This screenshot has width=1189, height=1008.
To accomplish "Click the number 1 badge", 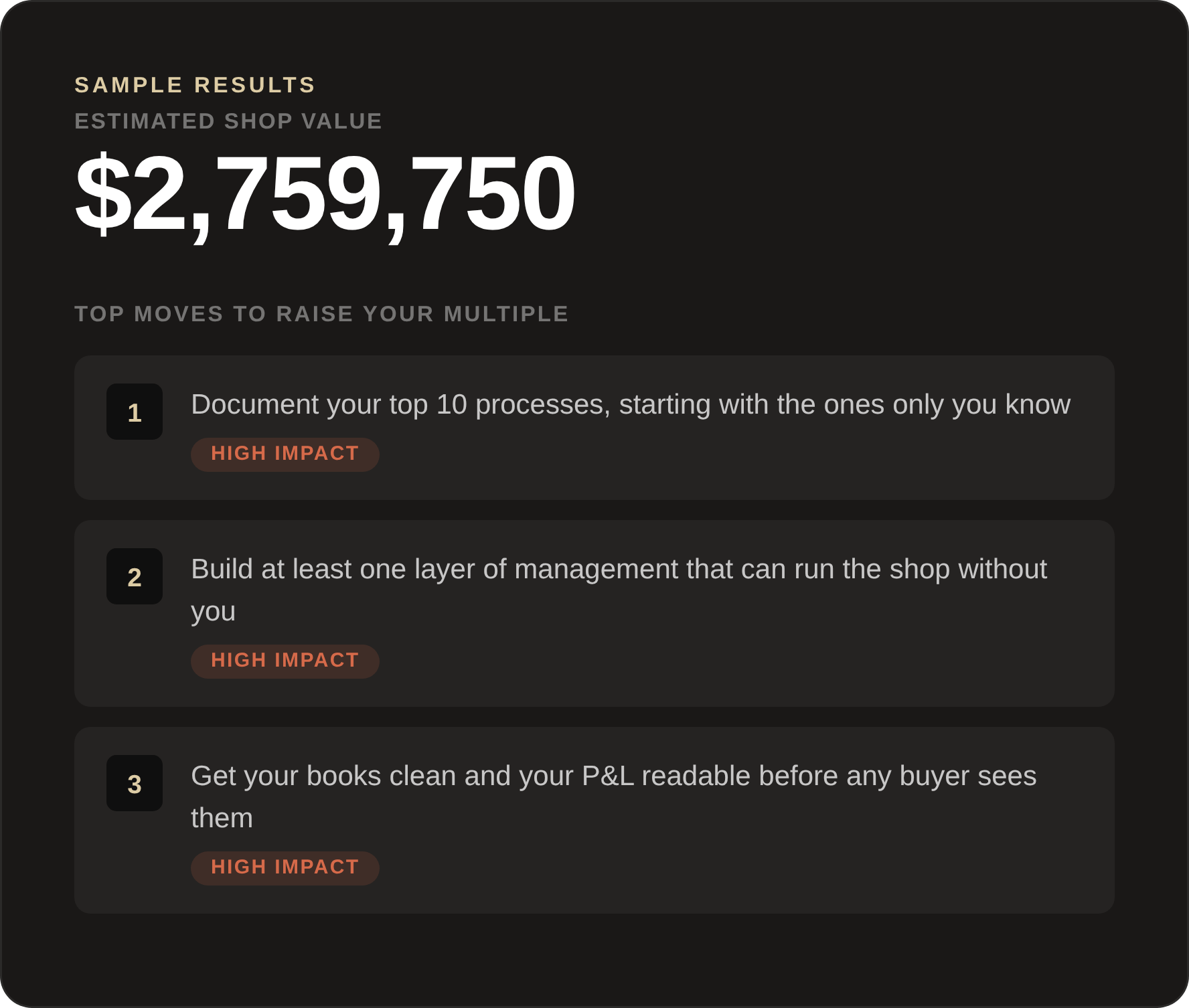I will pyautogui.click(x=135, y=412).
